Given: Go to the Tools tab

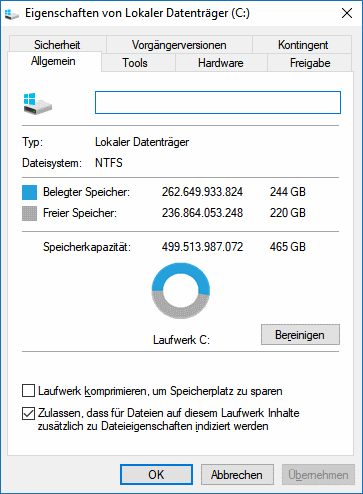Looking at the screenshot, I should coord(135,63).
